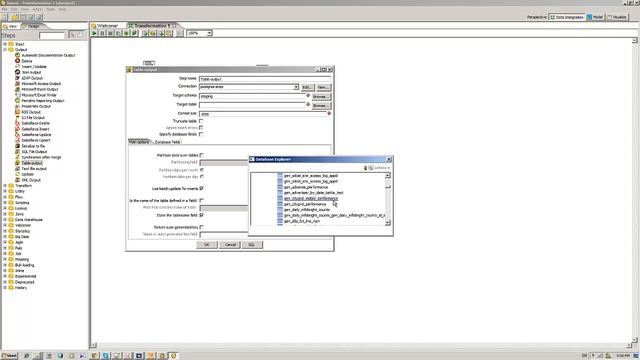Click the Steps search field
This screenshot has height=360, width=640.
tap(52, 36)
